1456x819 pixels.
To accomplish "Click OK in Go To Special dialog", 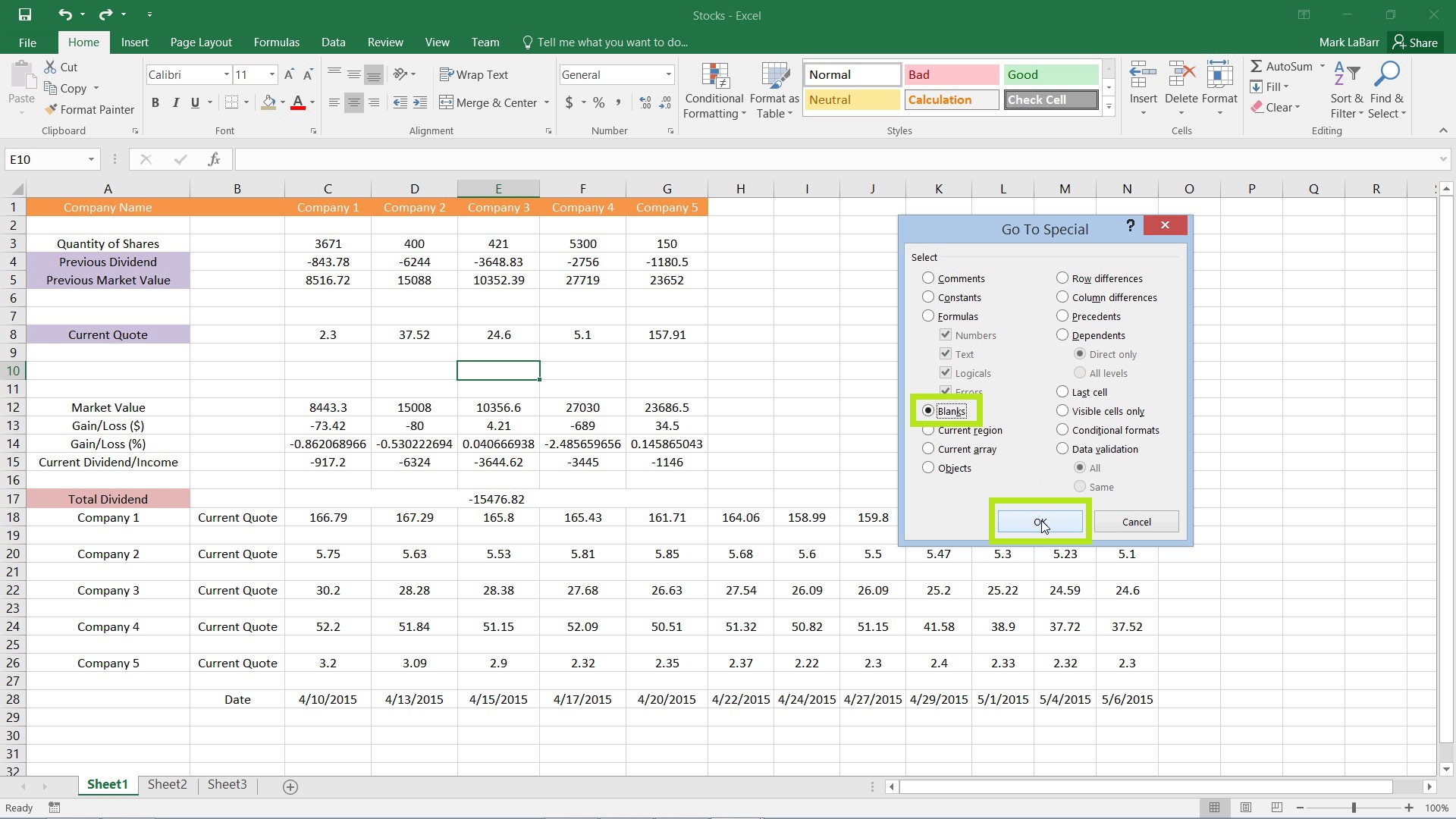I will pos(1040,521).
